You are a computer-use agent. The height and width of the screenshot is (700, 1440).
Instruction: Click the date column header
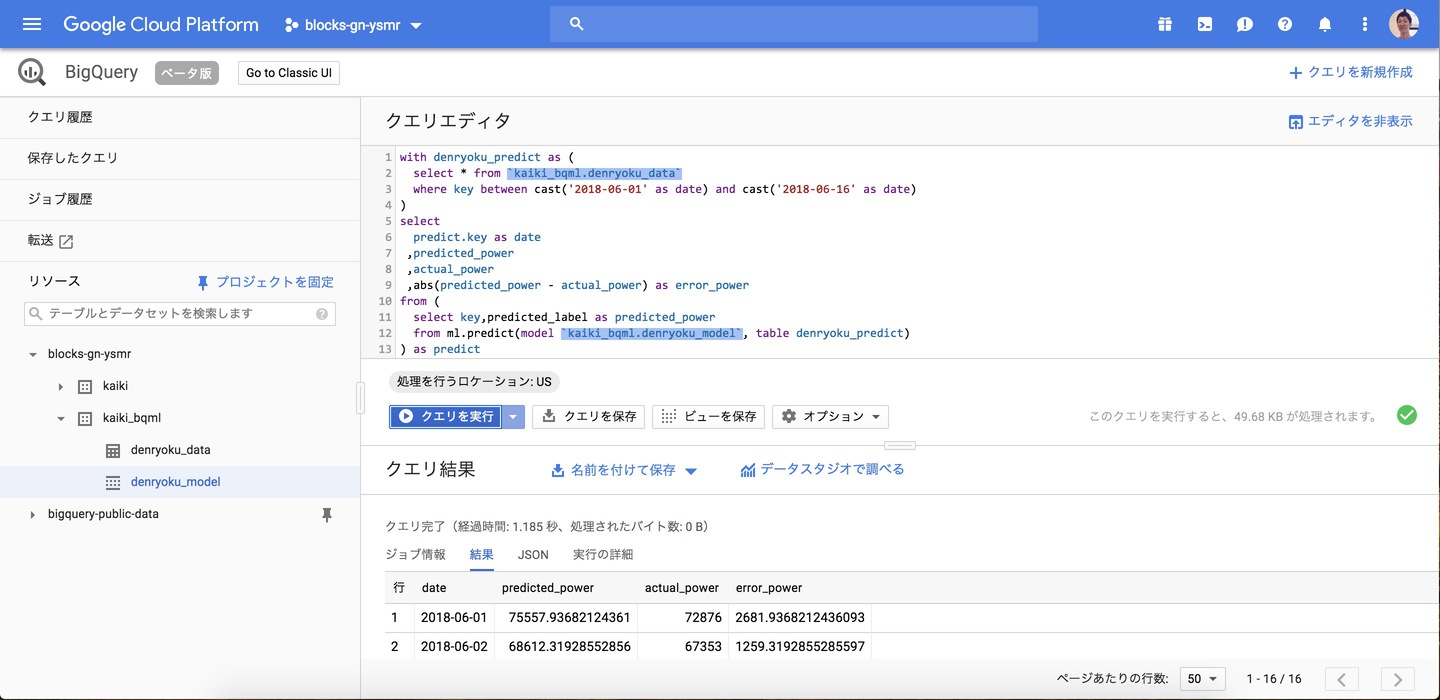[x=434, y=588]
